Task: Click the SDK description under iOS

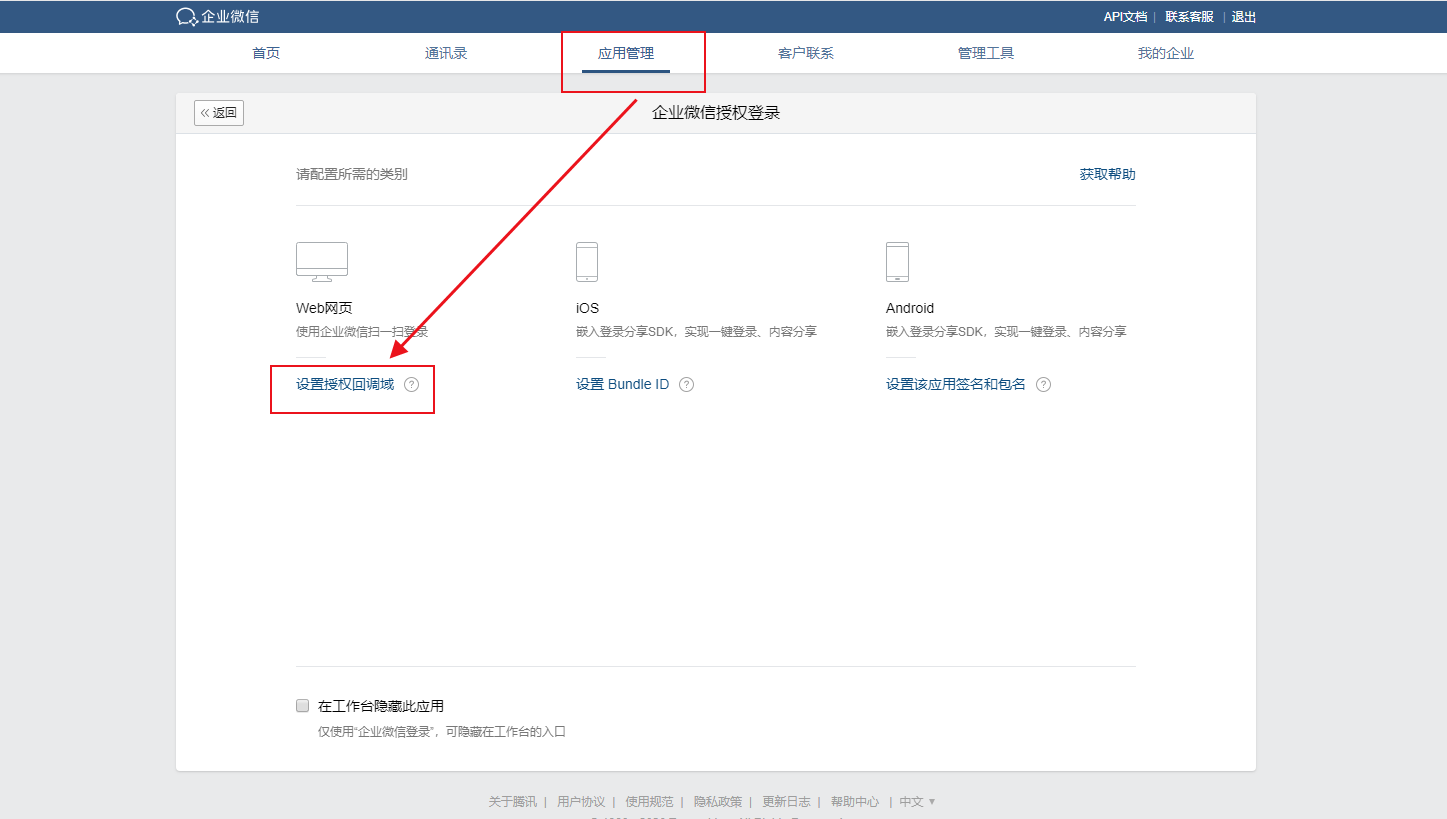Action: point(696,332)
